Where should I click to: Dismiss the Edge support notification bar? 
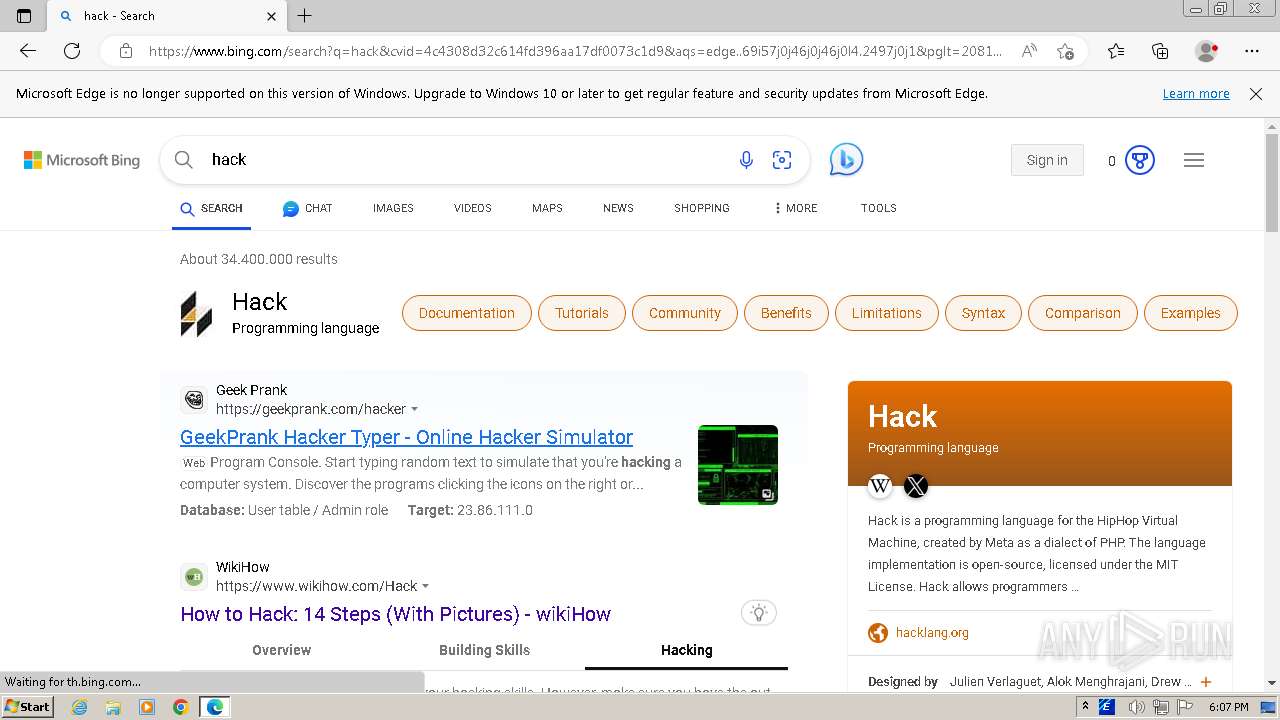click(x=1256, y=94)
